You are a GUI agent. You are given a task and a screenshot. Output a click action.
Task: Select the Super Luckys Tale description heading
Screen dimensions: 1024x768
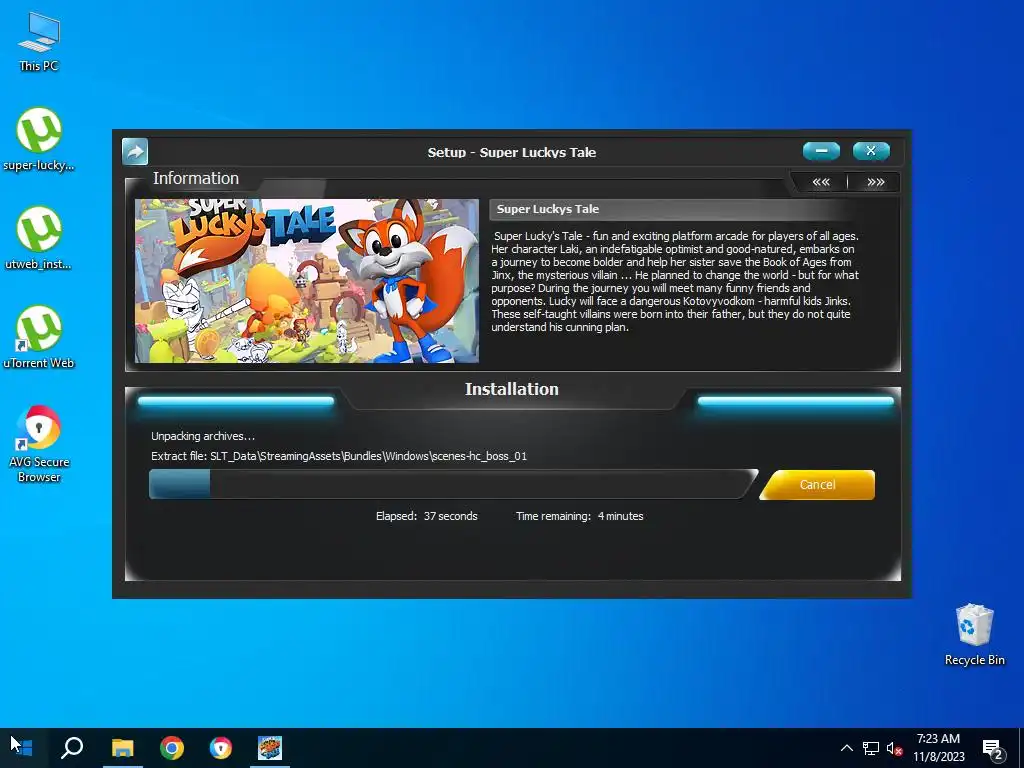(548, 209)
